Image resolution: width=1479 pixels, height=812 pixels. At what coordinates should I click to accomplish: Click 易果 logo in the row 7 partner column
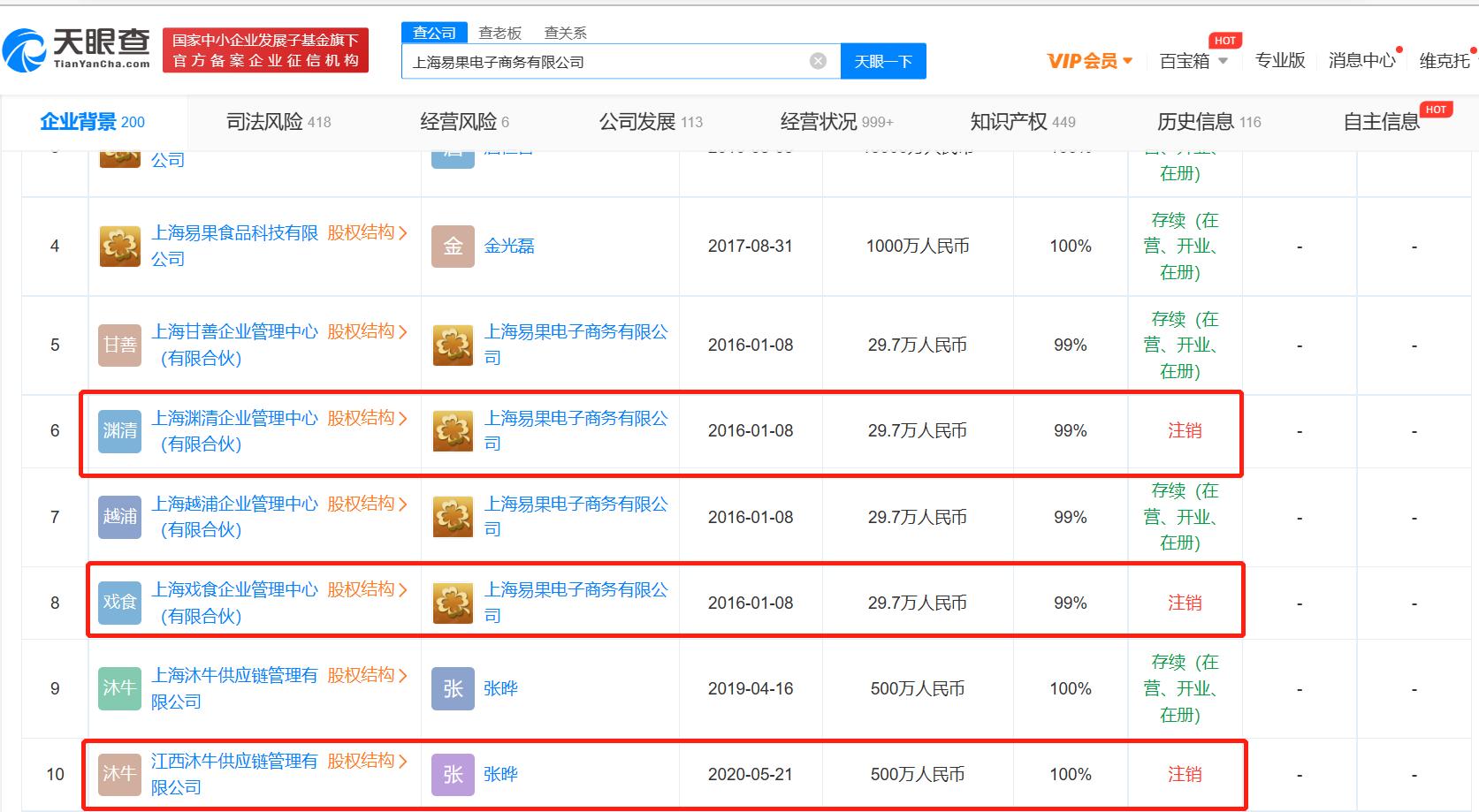453,518
